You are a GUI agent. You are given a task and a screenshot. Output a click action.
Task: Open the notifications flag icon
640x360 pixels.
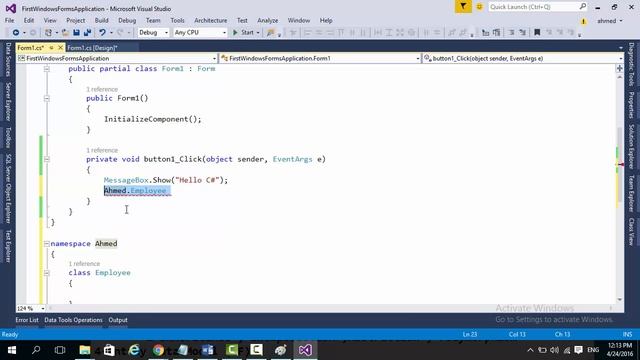coord(463,7)
